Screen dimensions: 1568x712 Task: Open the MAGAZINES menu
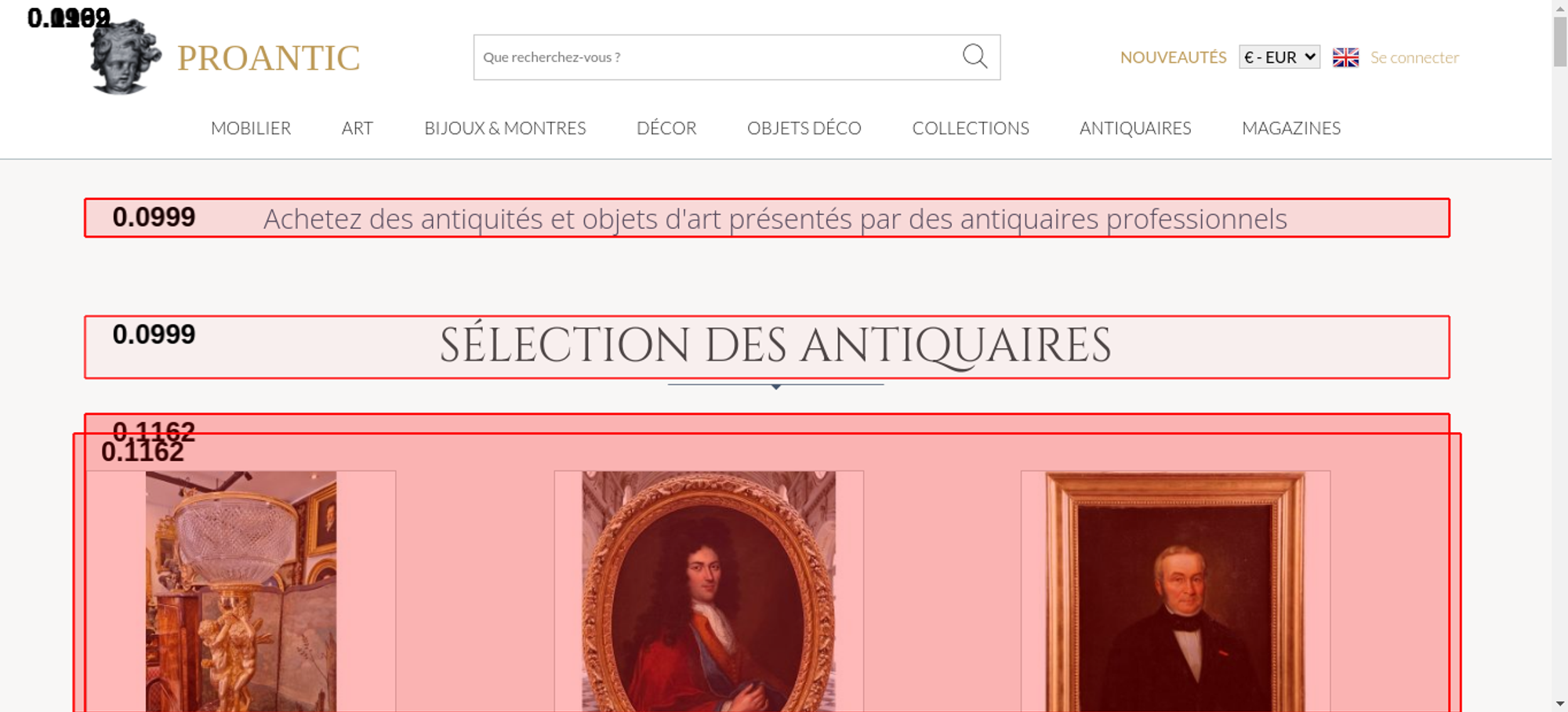(x=1291, y=128)
